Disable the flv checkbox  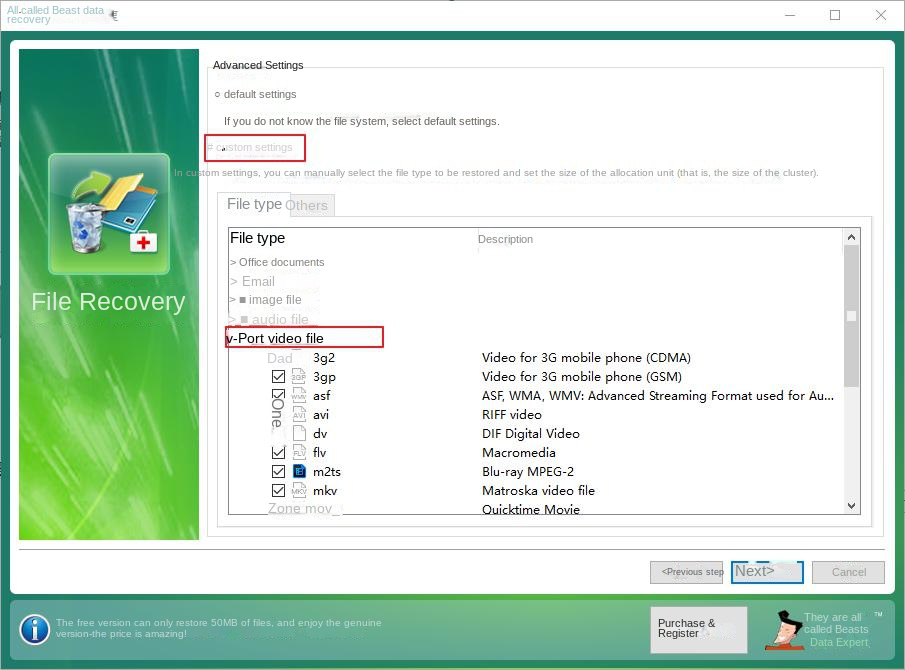pyautogui.click(x=278, y=452)
